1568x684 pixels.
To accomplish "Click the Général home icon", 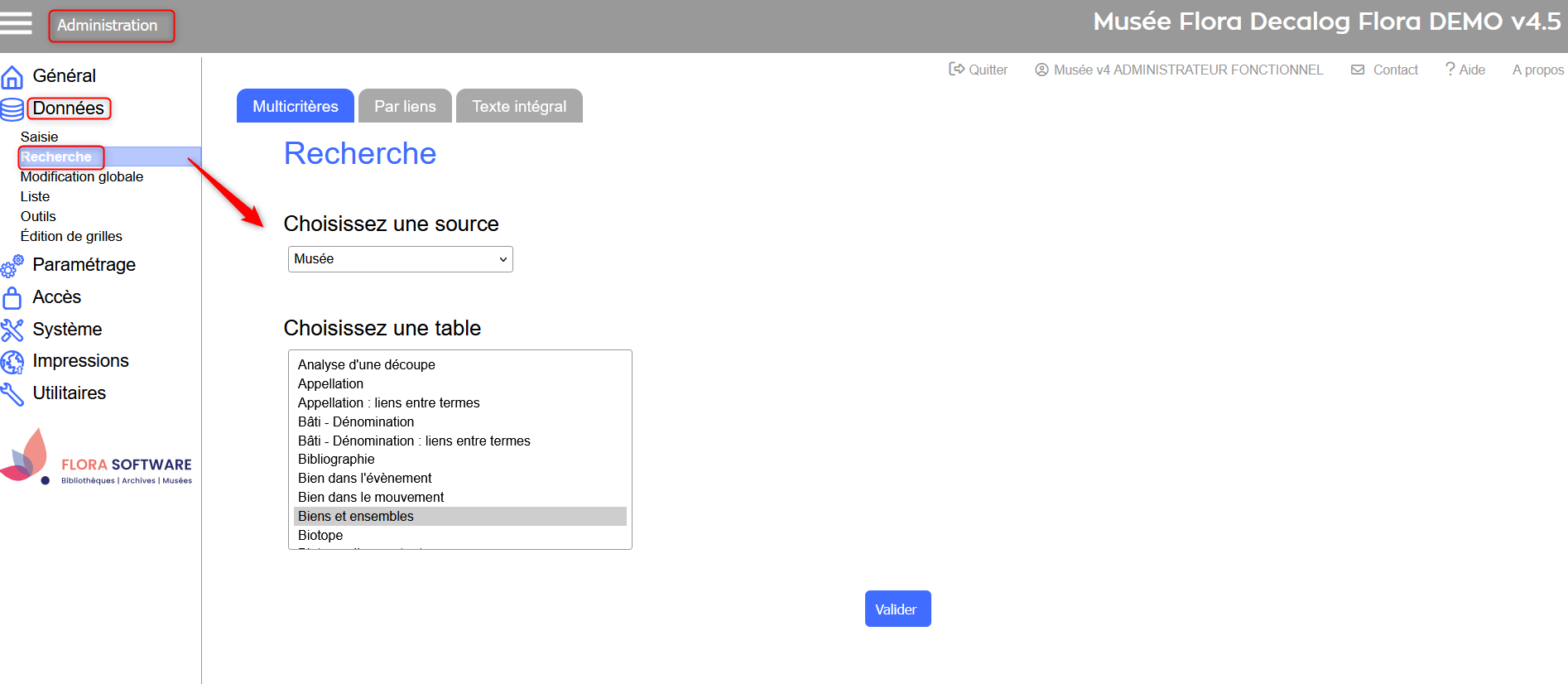I will (12, 77).
